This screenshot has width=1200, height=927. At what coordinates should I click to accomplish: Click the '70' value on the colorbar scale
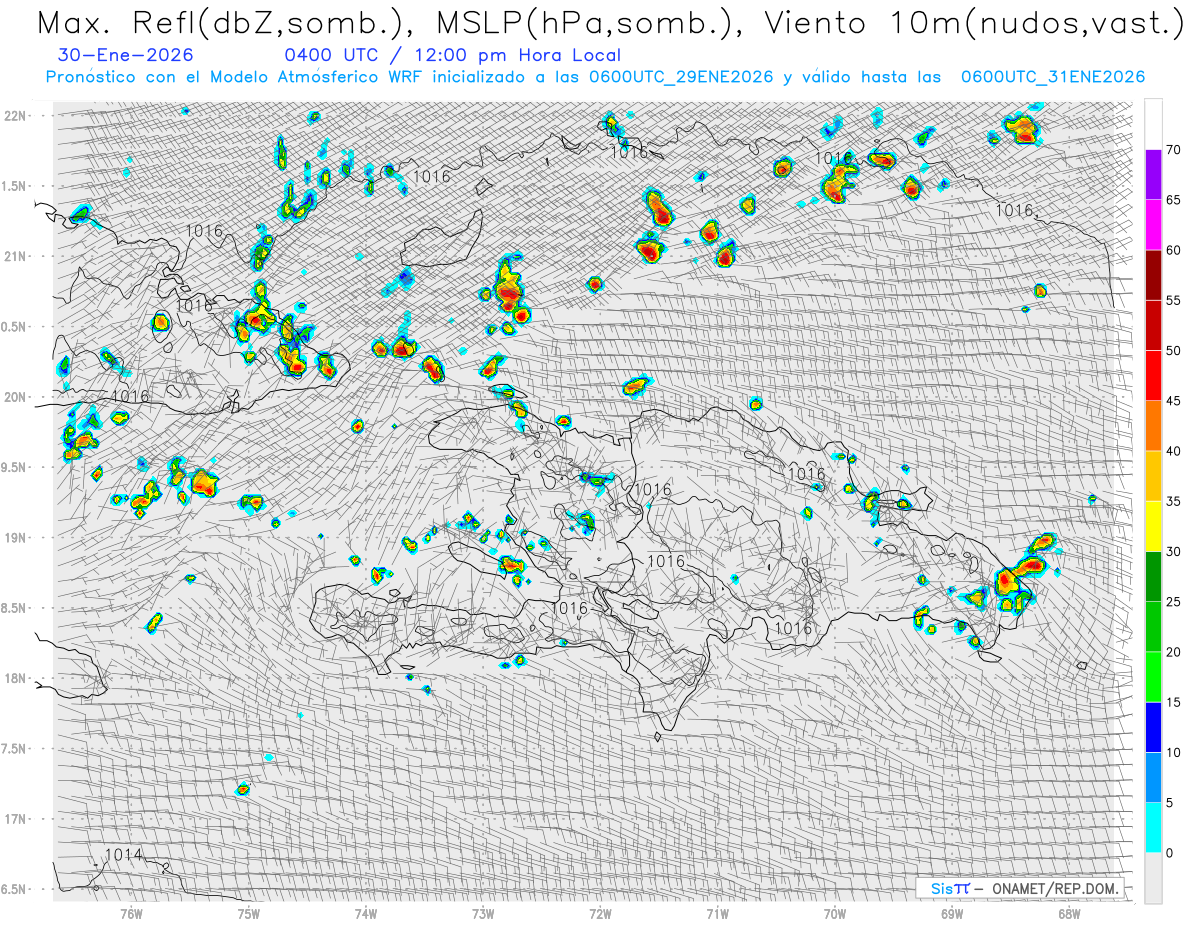click(x=1173, y=150)
